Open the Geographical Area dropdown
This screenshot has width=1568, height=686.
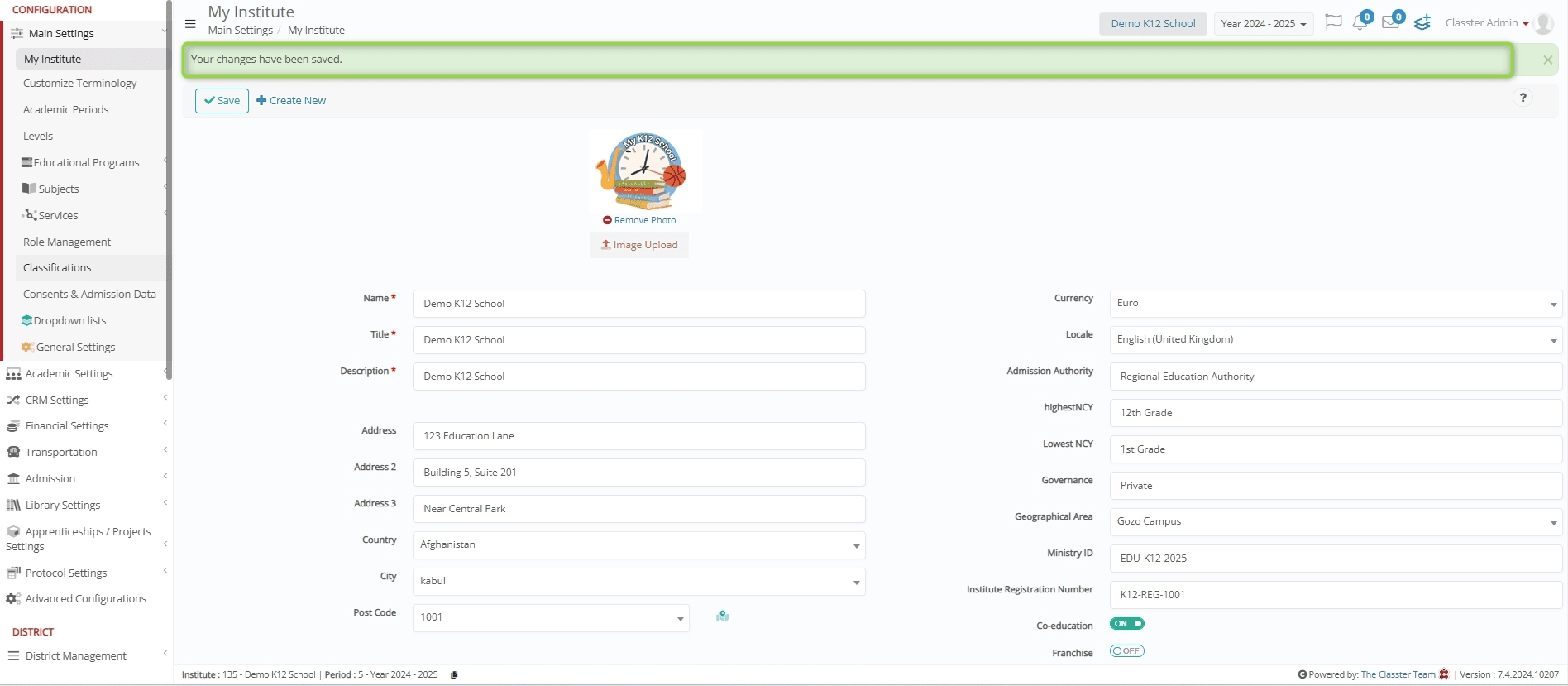1336,522
